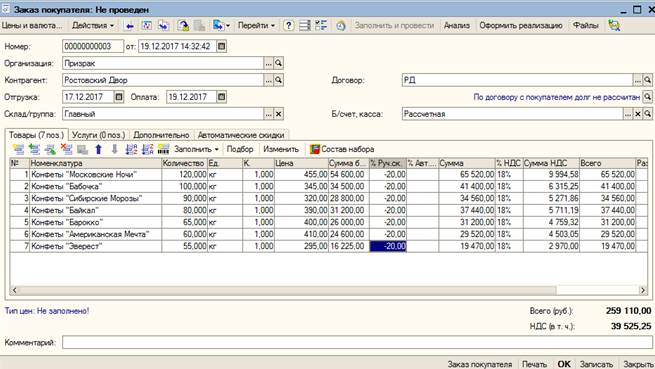
Task: Click the magnifier beside the debt-not-calculated link
Action: 647,97
